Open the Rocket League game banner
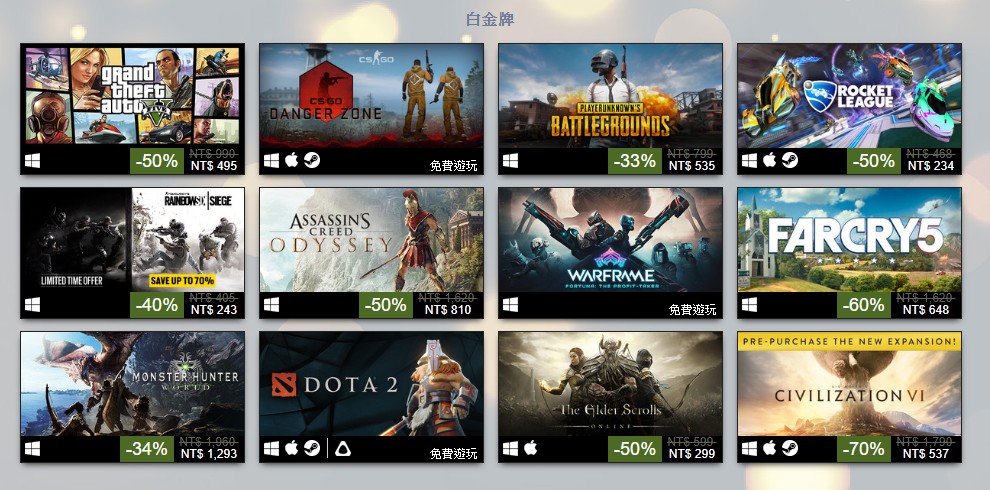990x490 pixels. point(849,95)
